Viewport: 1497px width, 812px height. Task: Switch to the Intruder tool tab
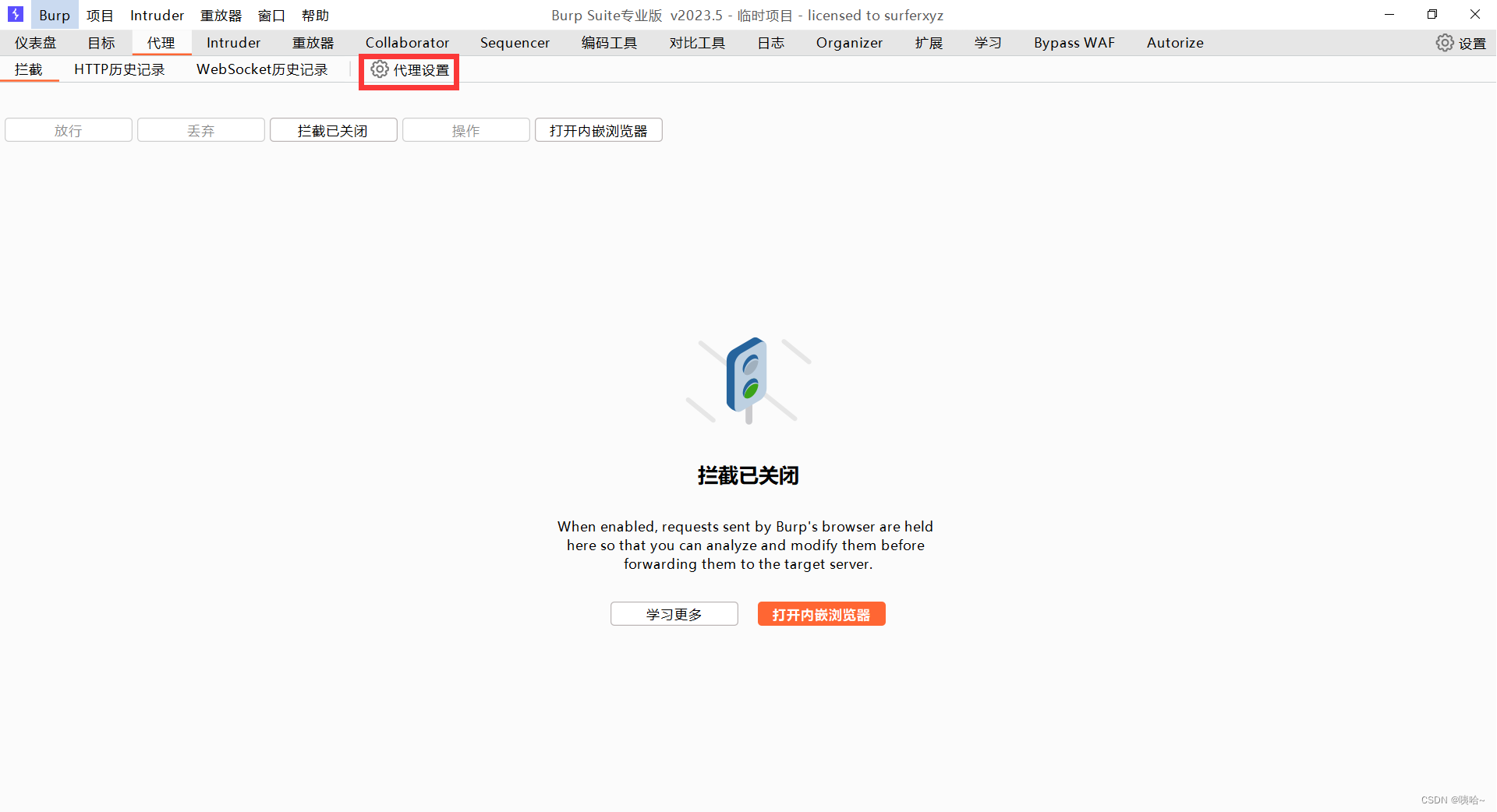coord(233,43)
